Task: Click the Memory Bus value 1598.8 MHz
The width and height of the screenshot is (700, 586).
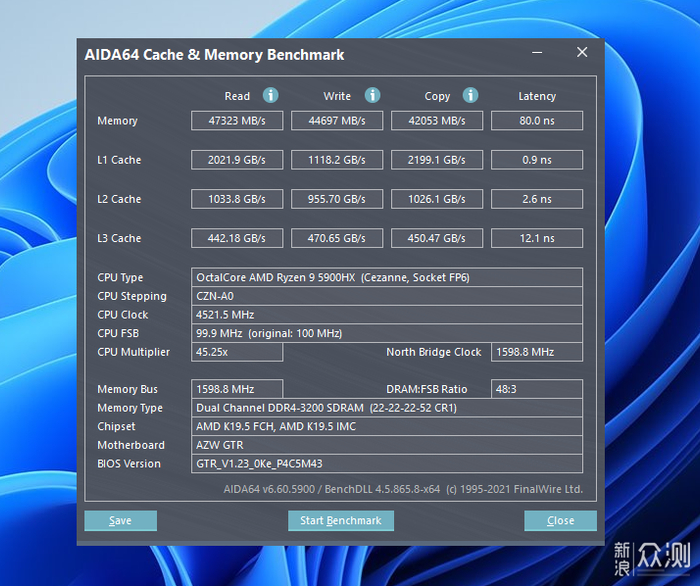Action: coord(237,389)
